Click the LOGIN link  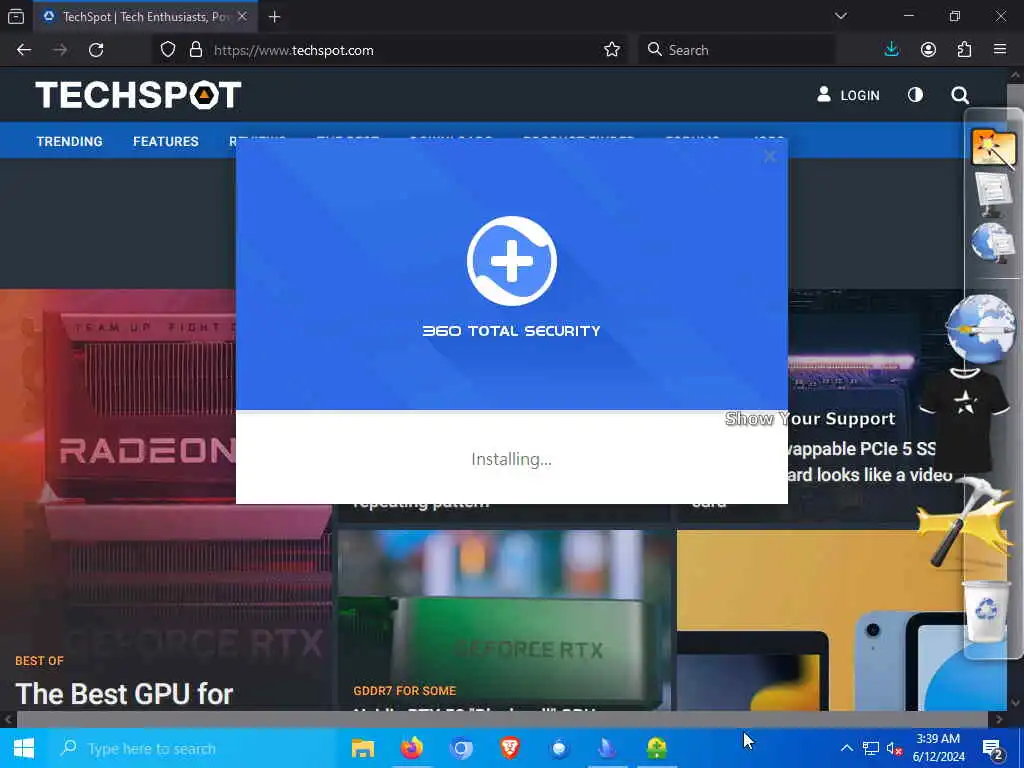click(848, 95)
